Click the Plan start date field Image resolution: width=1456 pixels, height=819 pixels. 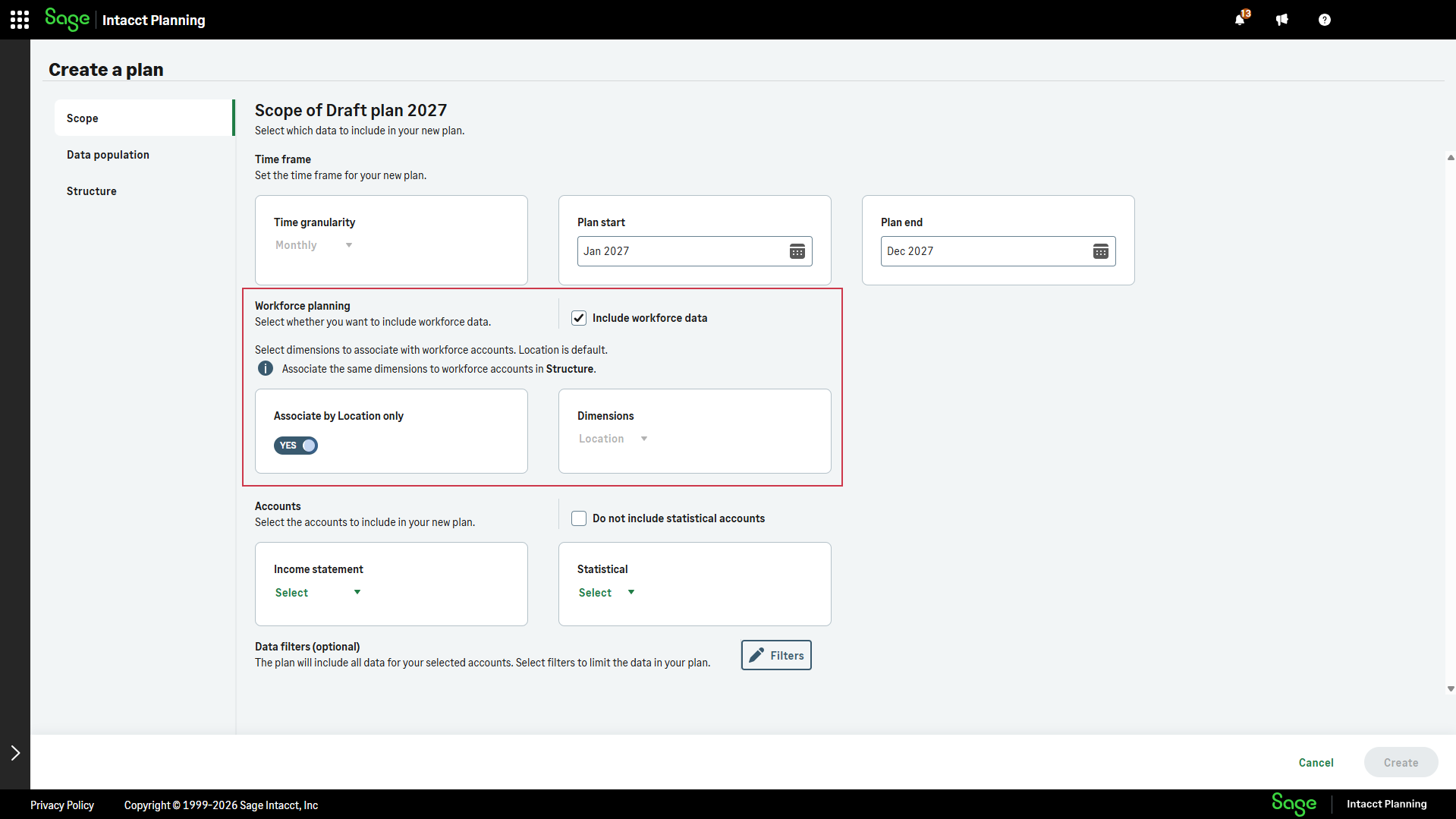(x=695, y=251)
